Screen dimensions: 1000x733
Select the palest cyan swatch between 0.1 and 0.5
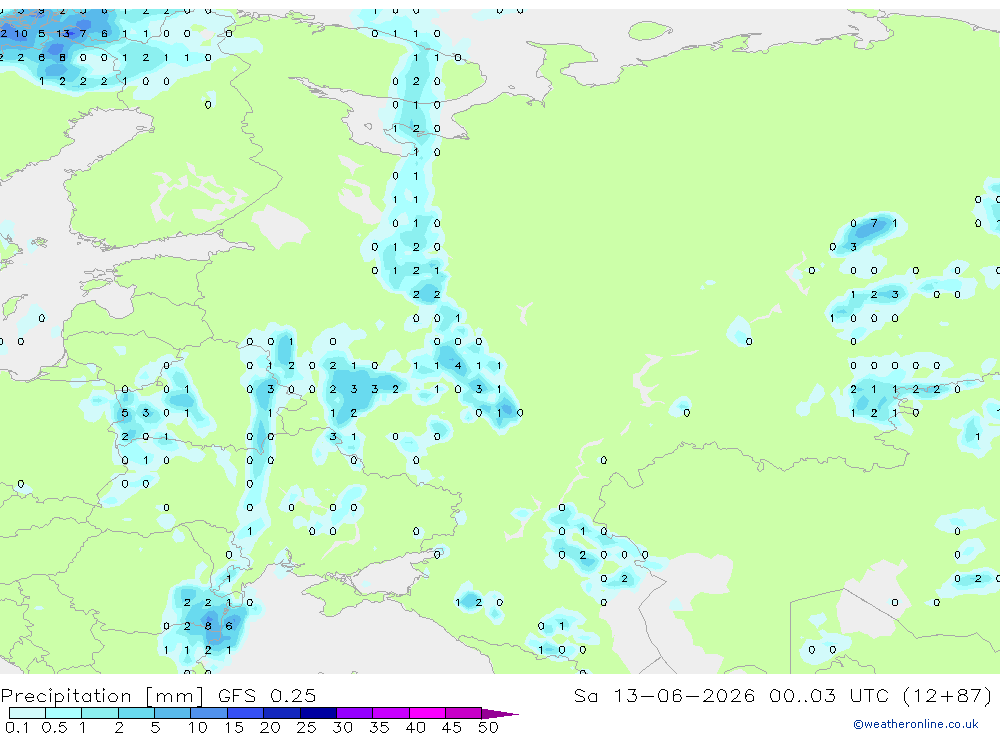pyautogui.click(x=27, y=713)
